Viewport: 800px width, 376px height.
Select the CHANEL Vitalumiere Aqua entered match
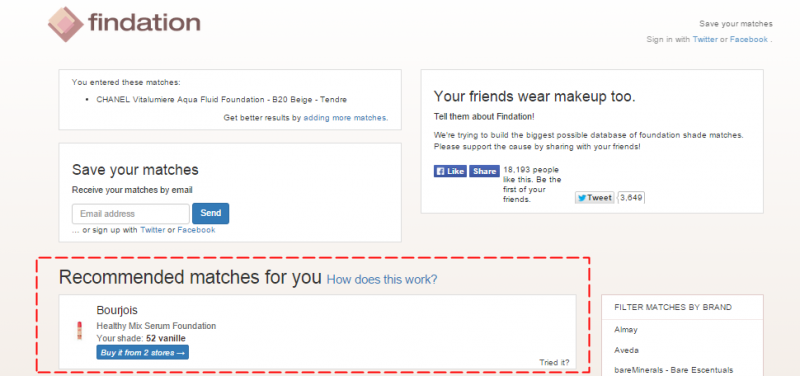click(x=222, y=100)
